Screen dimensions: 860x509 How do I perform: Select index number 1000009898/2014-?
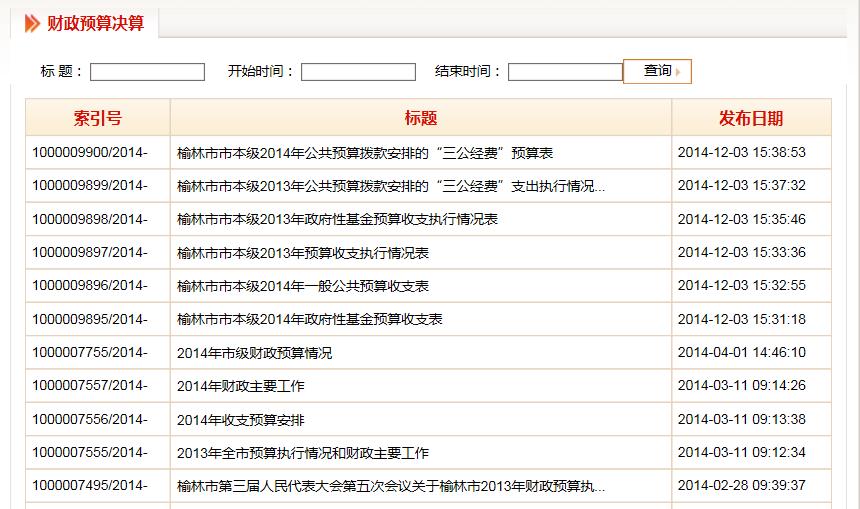(90, 219)
